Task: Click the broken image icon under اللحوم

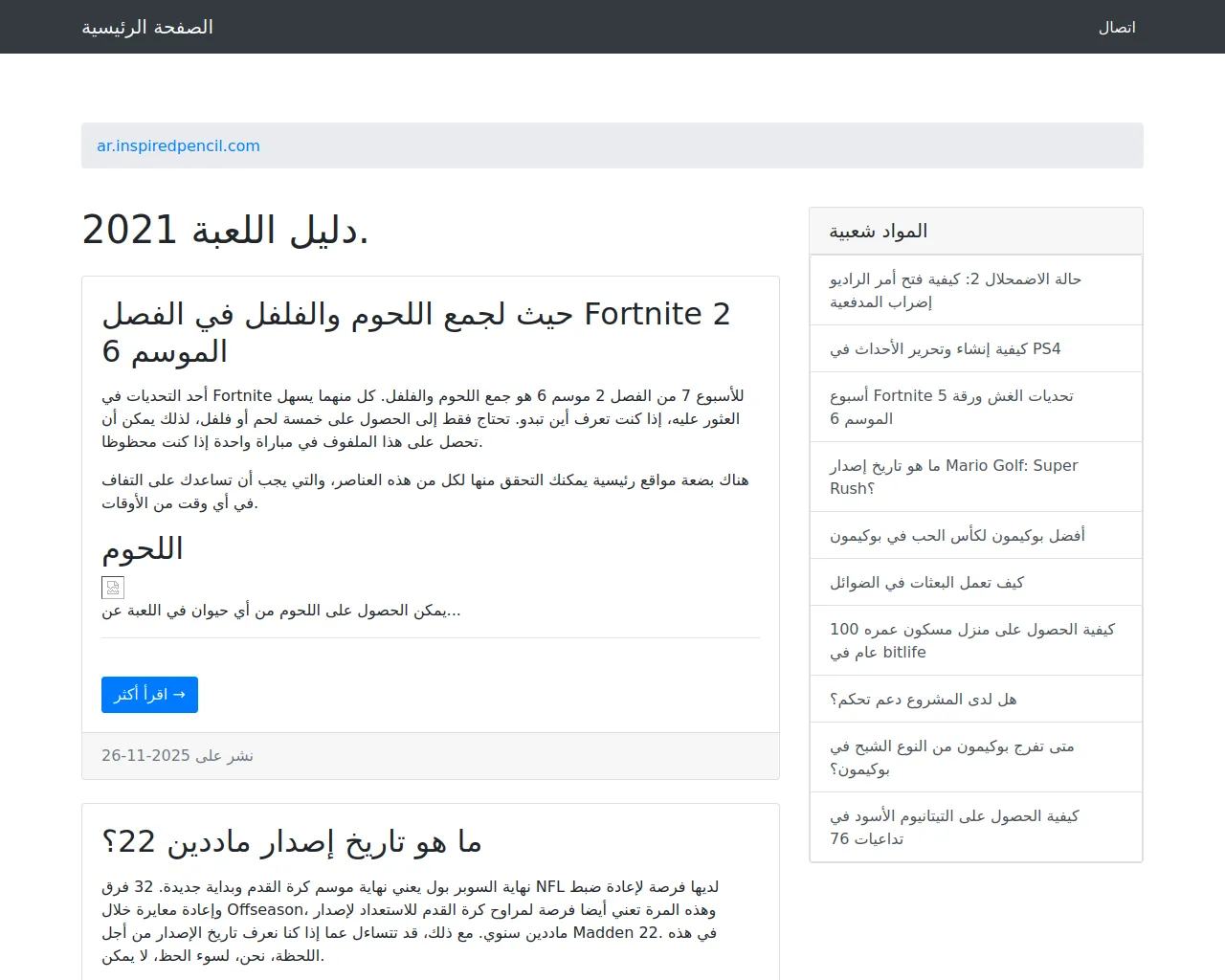Action: coord(113,588)
